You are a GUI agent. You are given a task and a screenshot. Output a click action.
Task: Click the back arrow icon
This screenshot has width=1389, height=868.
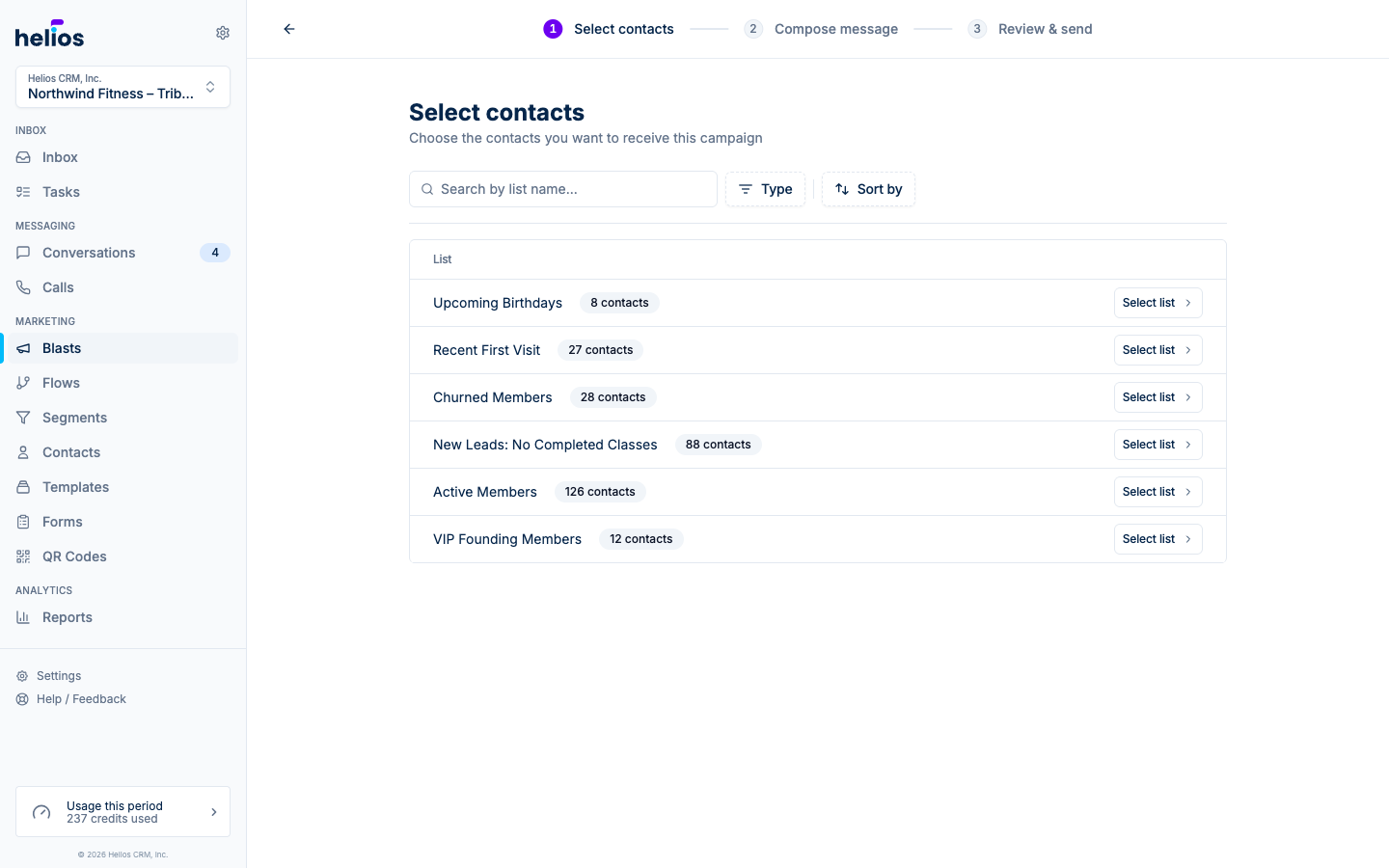289,29
